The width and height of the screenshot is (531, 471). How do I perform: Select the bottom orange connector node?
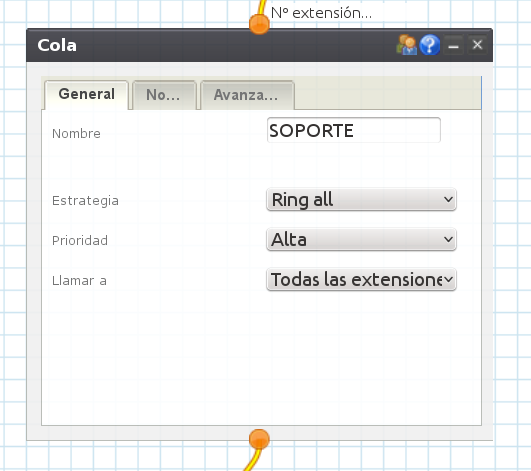[259, 440]
